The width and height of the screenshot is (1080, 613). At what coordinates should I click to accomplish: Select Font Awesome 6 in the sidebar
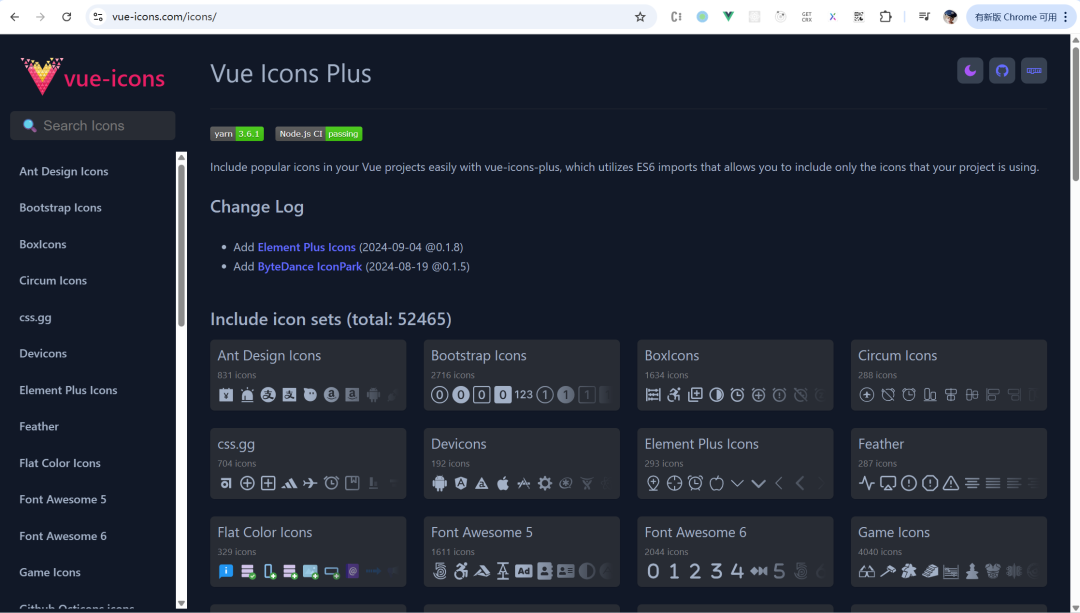coord(63,536)
